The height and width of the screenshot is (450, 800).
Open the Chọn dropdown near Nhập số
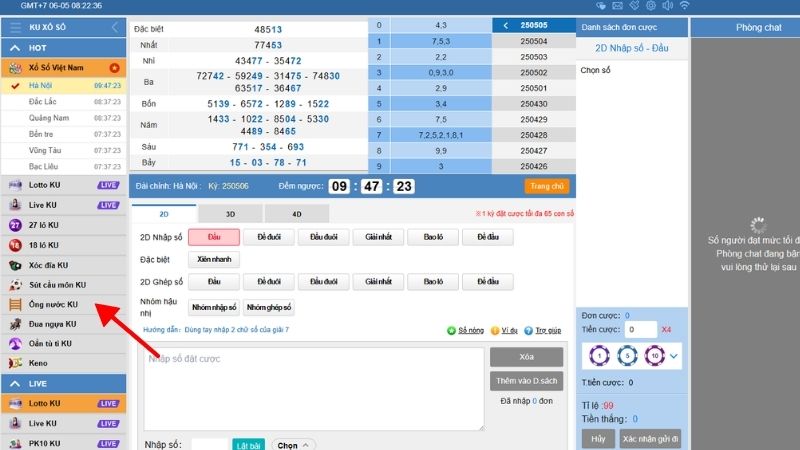coord(293,444)
